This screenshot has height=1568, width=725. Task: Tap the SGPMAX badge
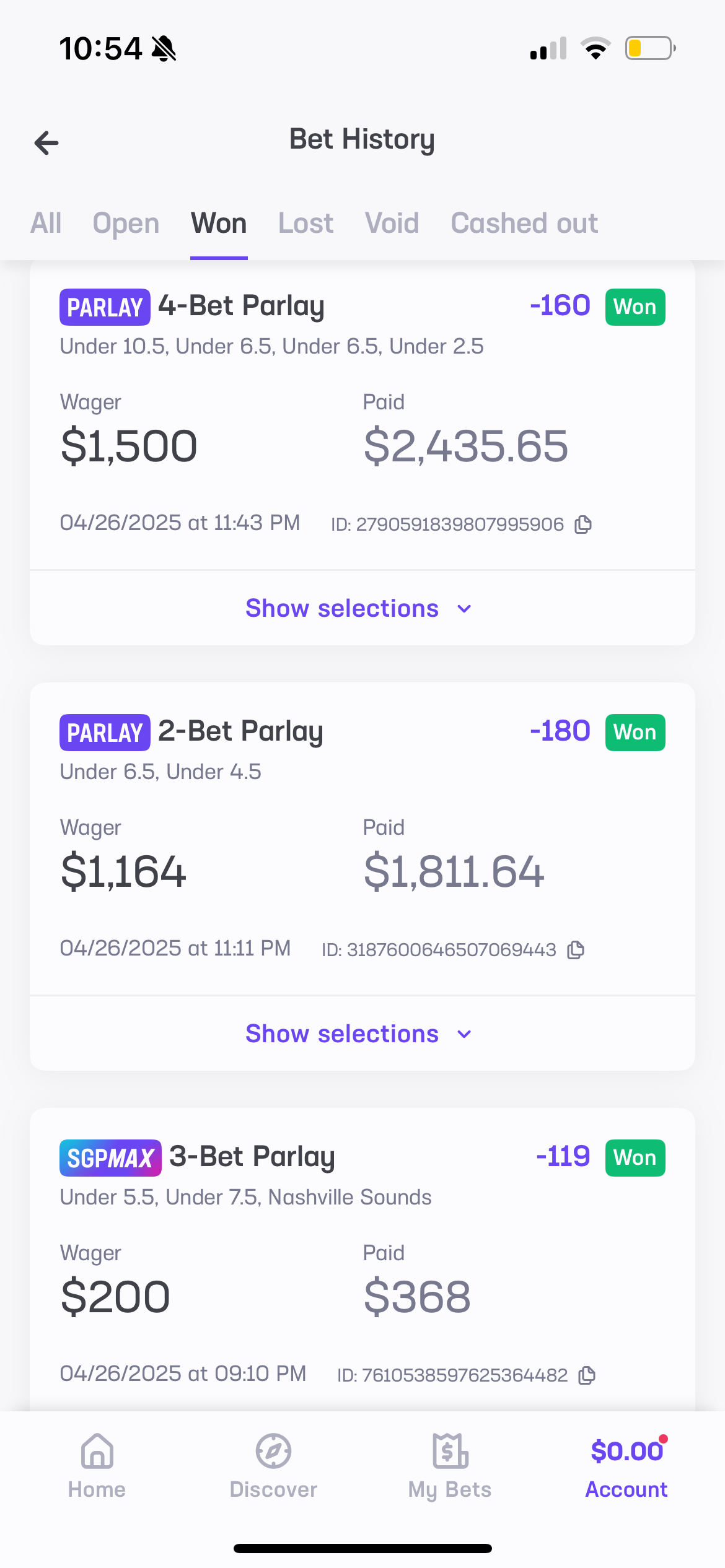click(x=110, y=1158)
